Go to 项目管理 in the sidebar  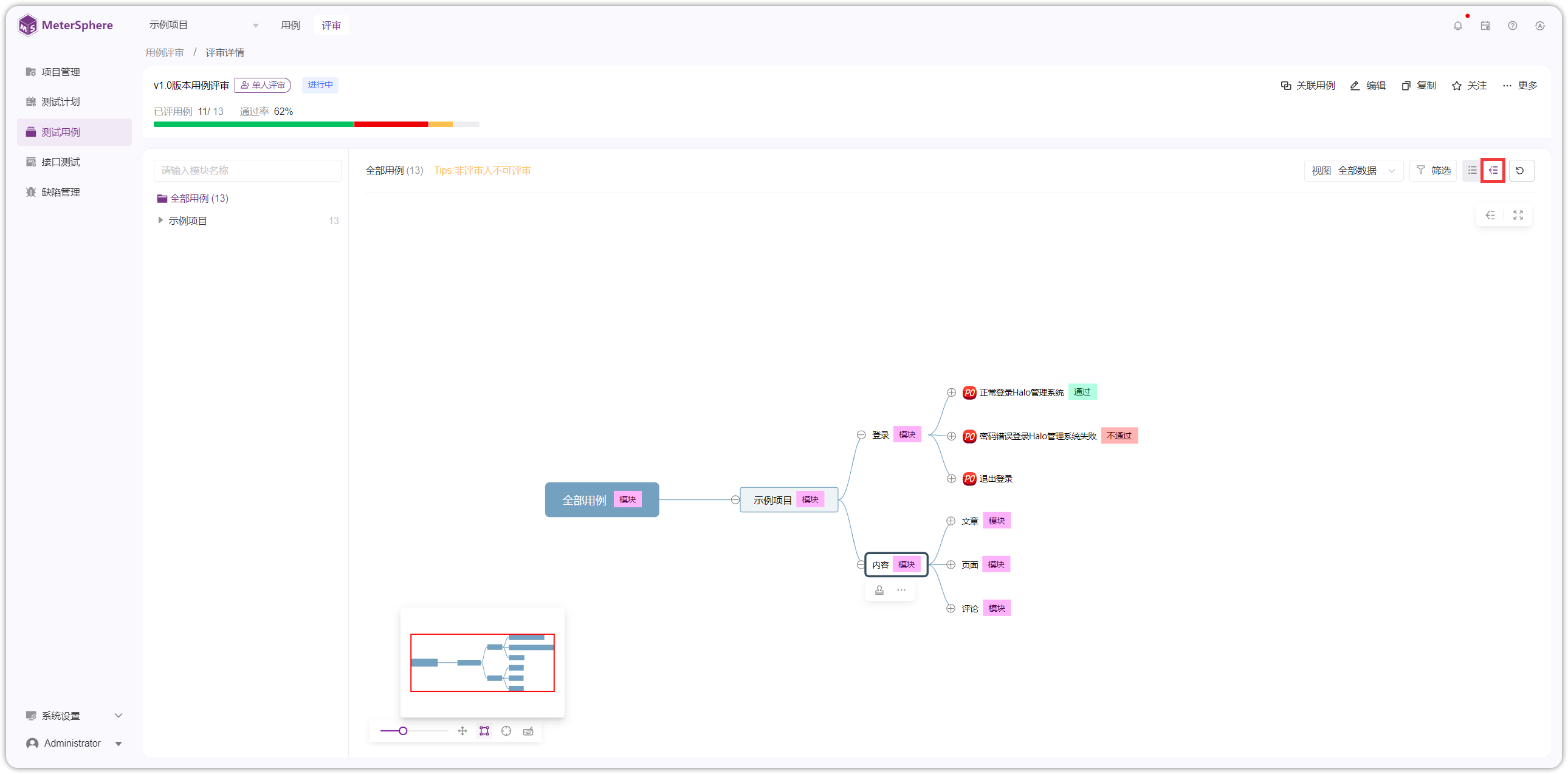point(74,72)
